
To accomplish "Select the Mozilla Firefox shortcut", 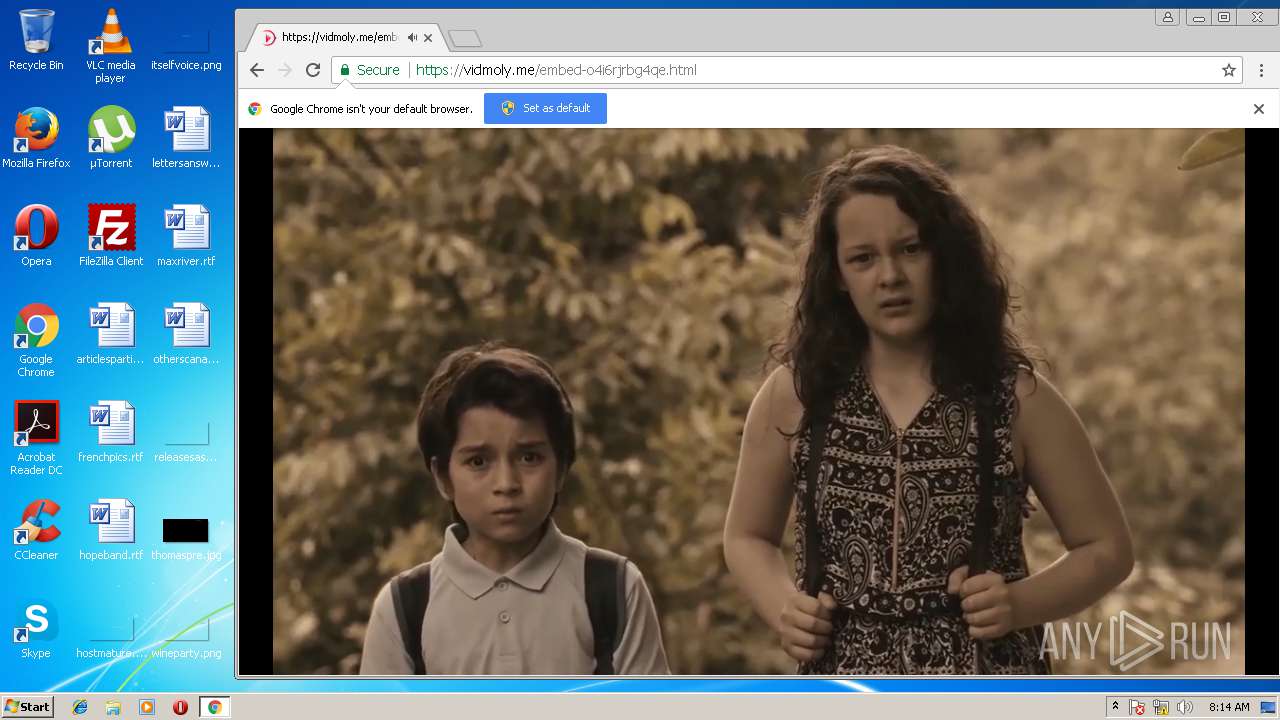I will click(x=36, y=138).
